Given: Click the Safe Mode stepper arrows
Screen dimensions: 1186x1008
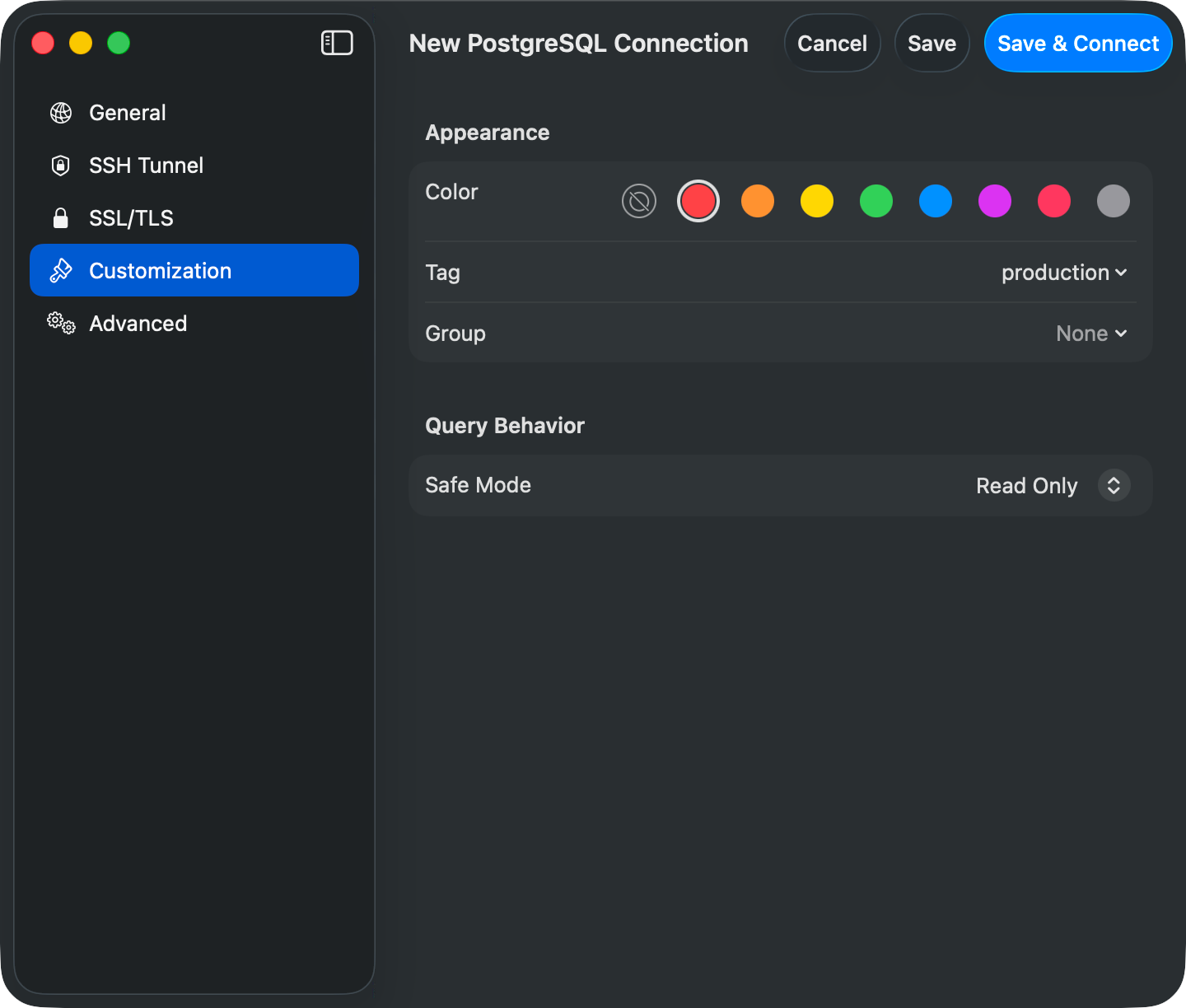Looking at the screenshot, I should point(1114,486).
